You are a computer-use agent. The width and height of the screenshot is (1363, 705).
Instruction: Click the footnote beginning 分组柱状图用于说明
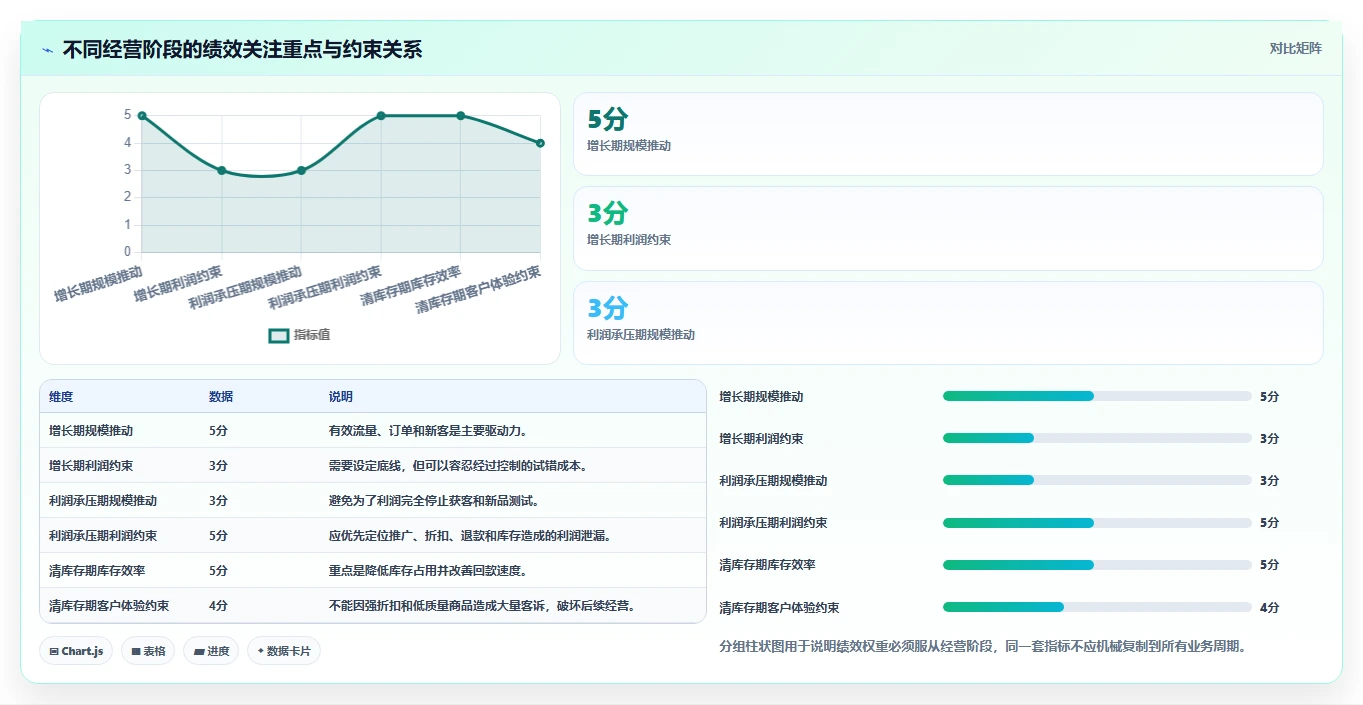pyautogui.click(x=982, y=646)
